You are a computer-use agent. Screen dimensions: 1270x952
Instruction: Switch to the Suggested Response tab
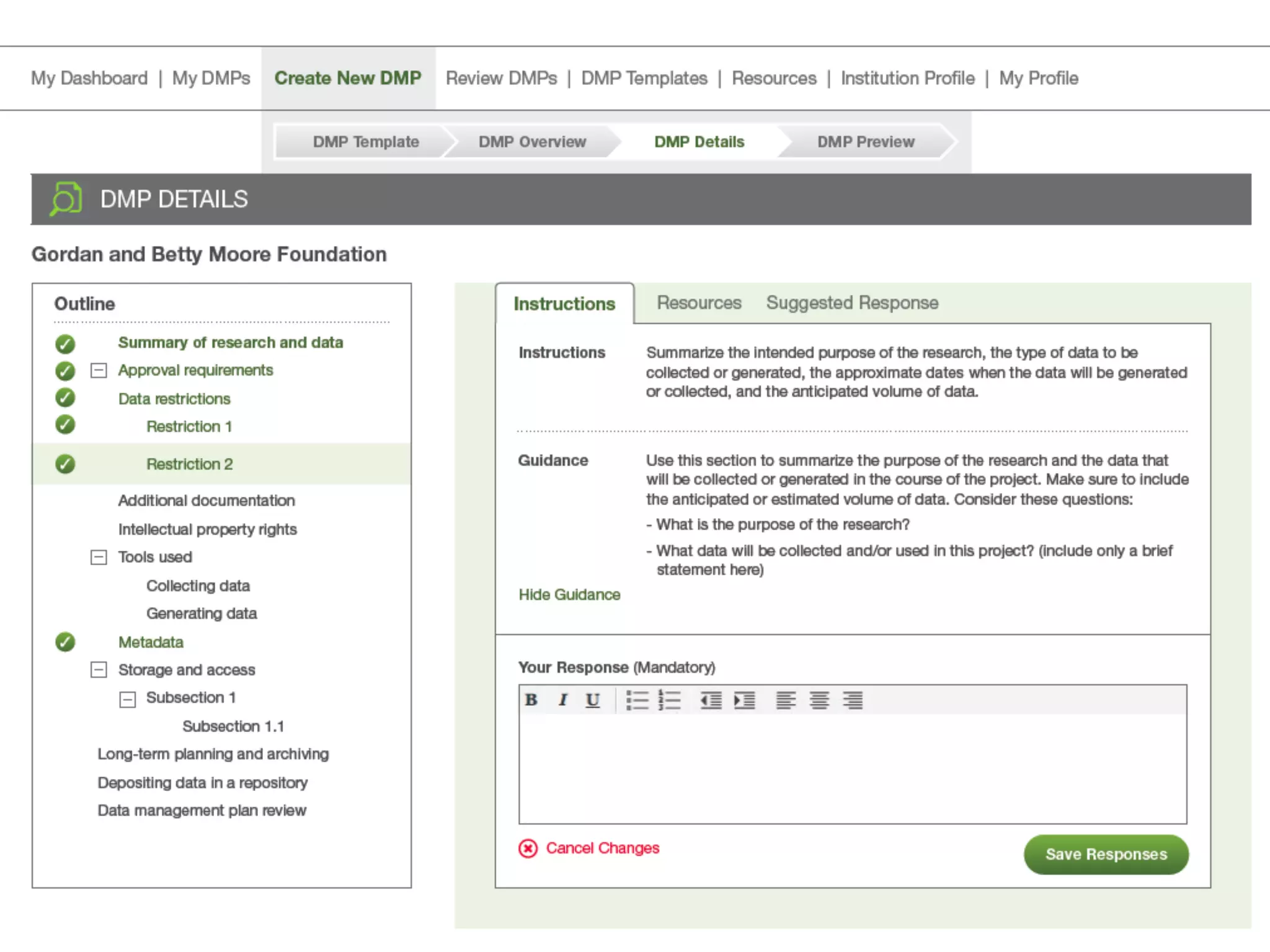[x=852, y=303]
